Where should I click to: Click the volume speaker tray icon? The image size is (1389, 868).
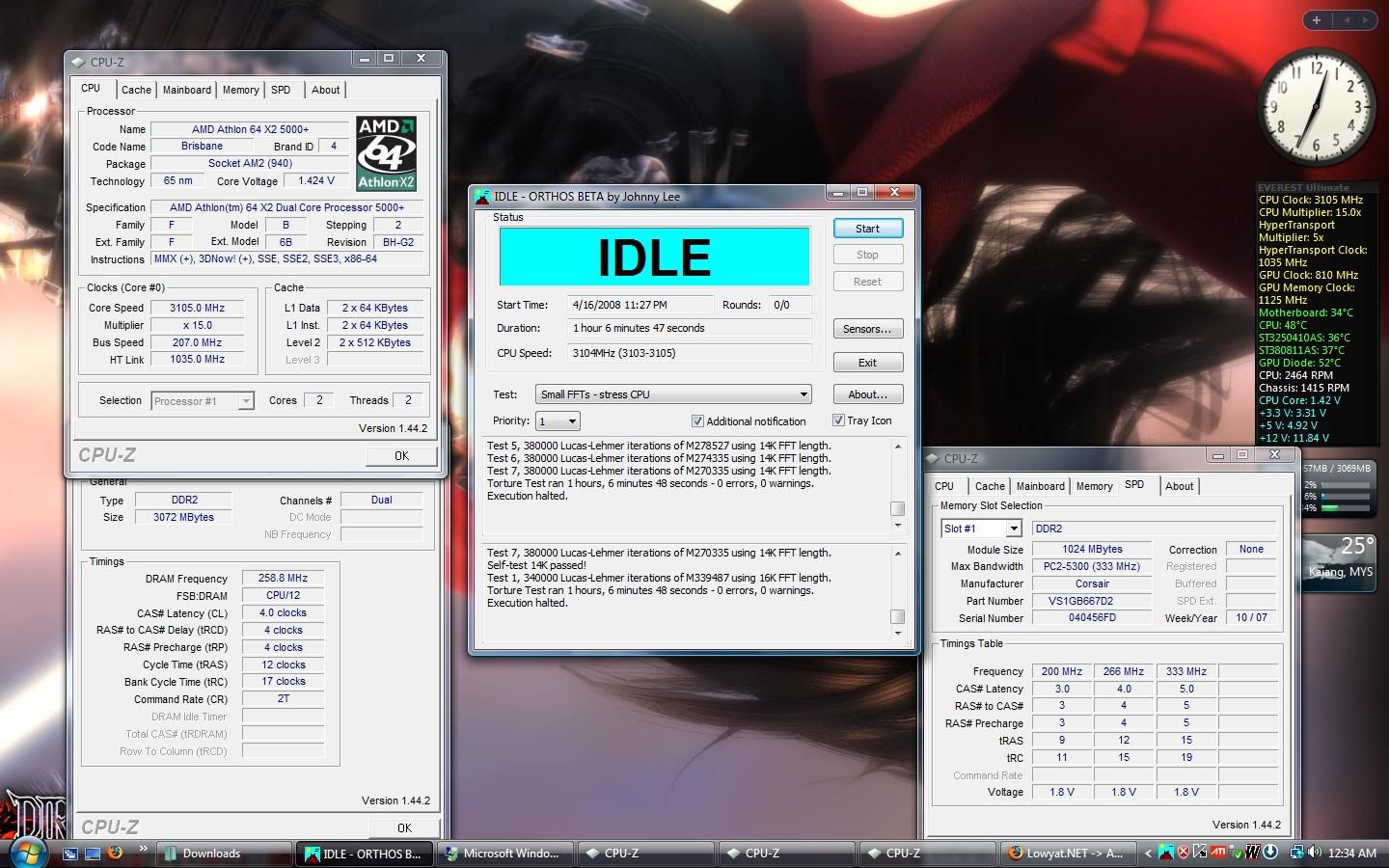(x=1315, y=853)
